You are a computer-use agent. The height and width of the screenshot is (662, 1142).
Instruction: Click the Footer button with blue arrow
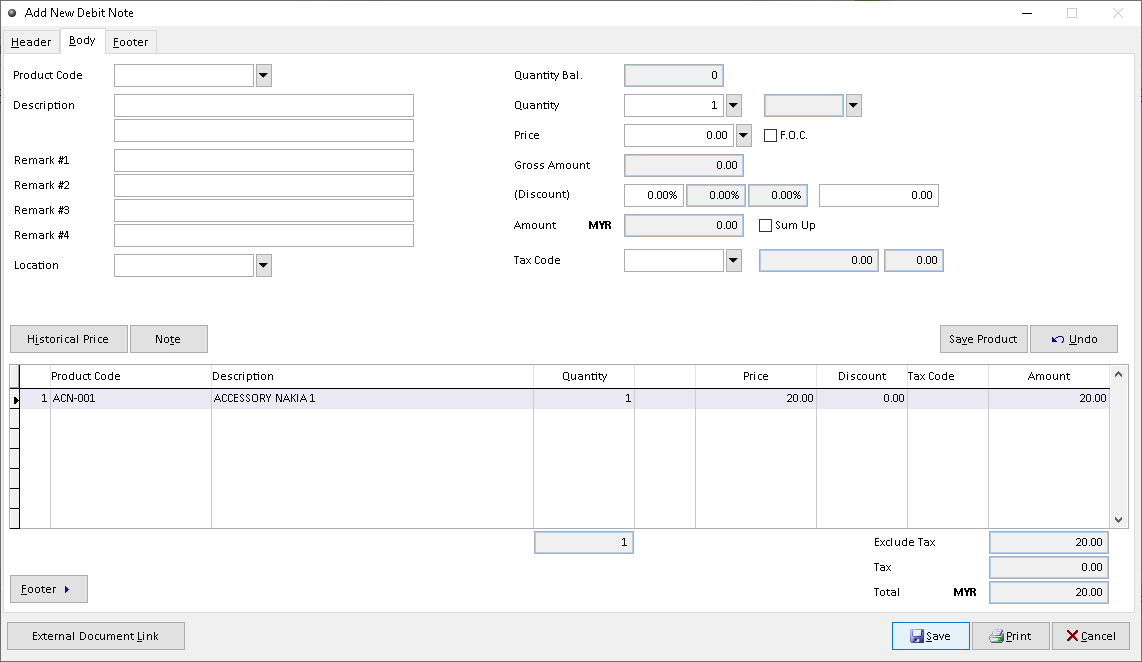[49, 589]
